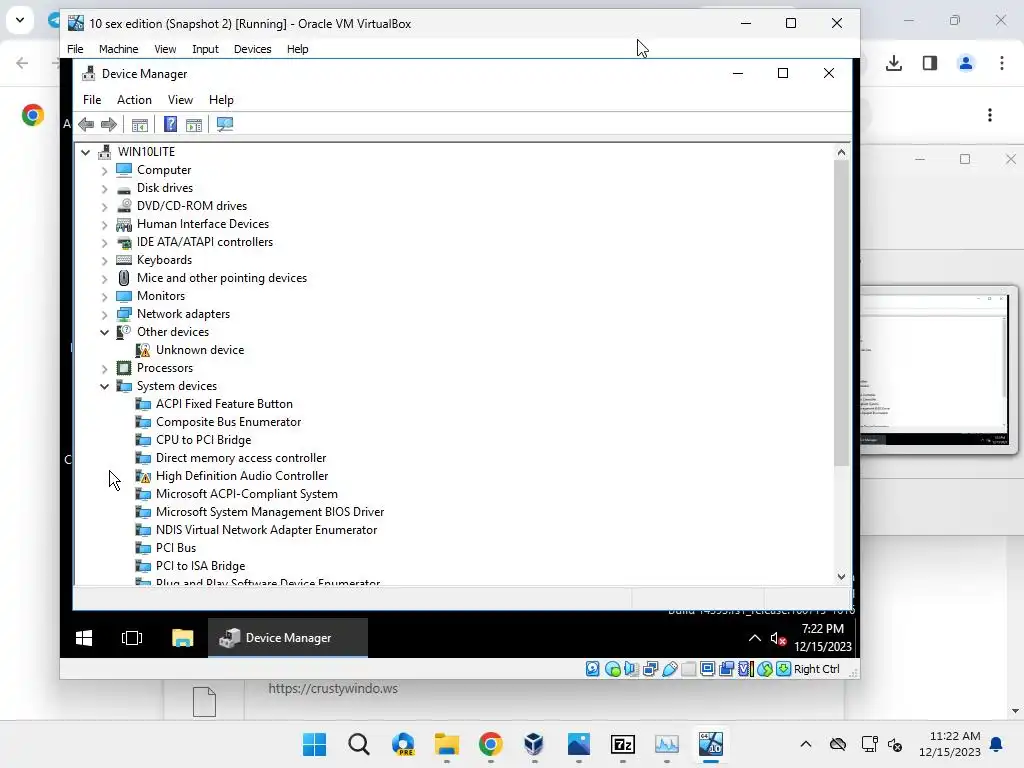Expand the Keyboards category
This screenshot has height=768, width=1024.
point(104,261)
